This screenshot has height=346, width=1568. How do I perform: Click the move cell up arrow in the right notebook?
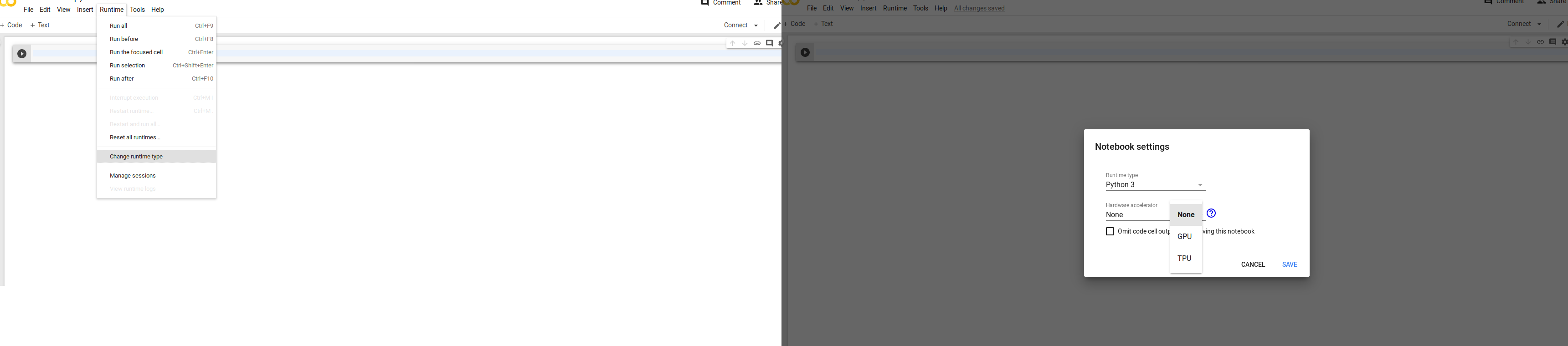pos(1516,42)
